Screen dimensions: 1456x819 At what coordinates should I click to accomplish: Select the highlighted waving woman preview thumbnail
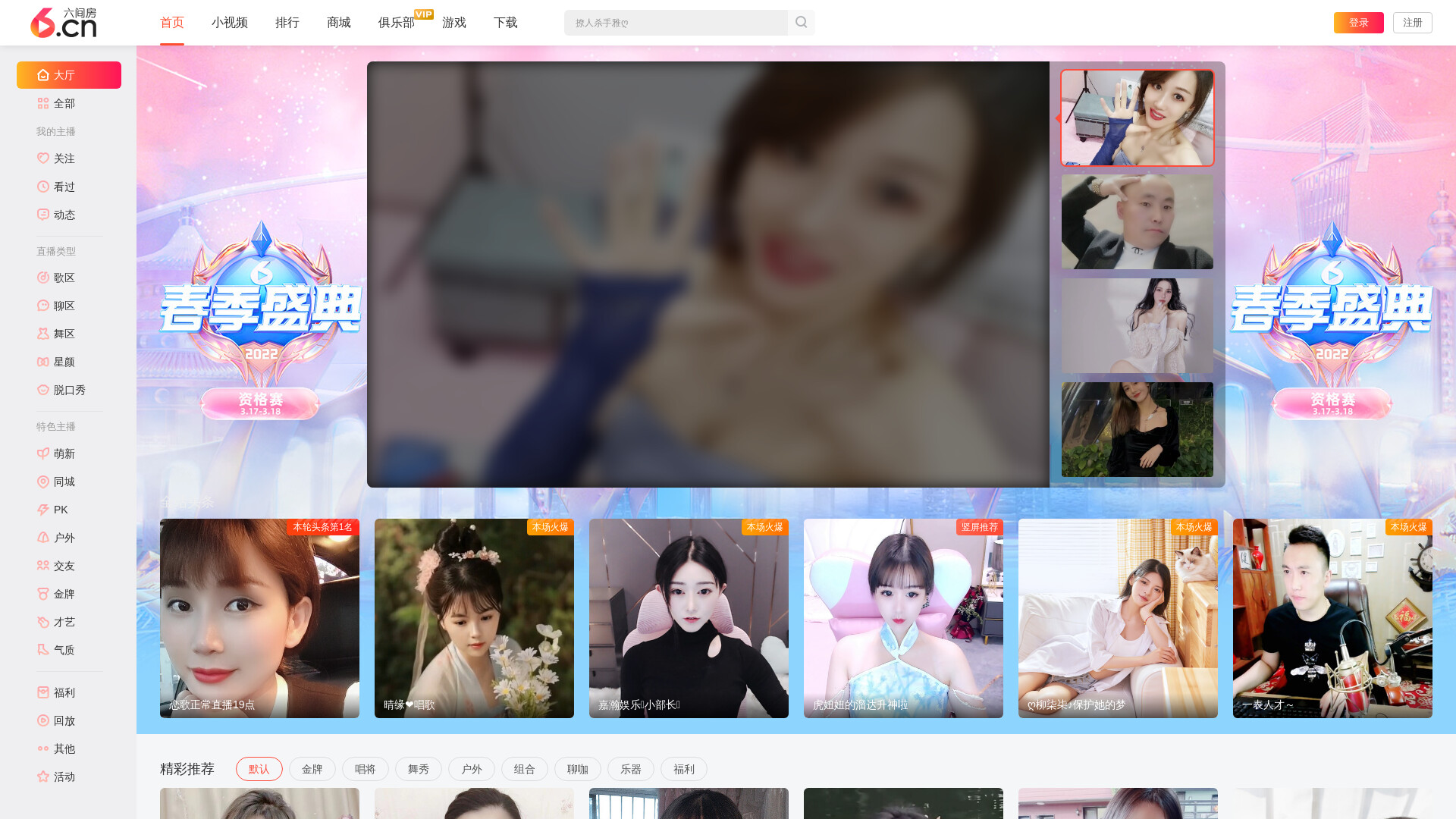coord(1137,118)
